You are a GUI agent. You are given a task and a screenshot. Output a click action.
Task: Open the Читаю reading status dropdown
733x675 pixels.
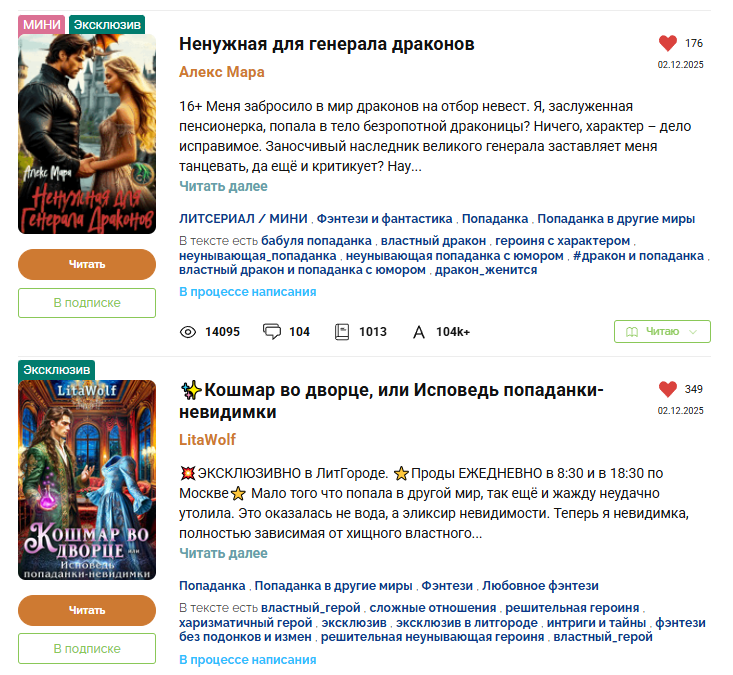662,331
